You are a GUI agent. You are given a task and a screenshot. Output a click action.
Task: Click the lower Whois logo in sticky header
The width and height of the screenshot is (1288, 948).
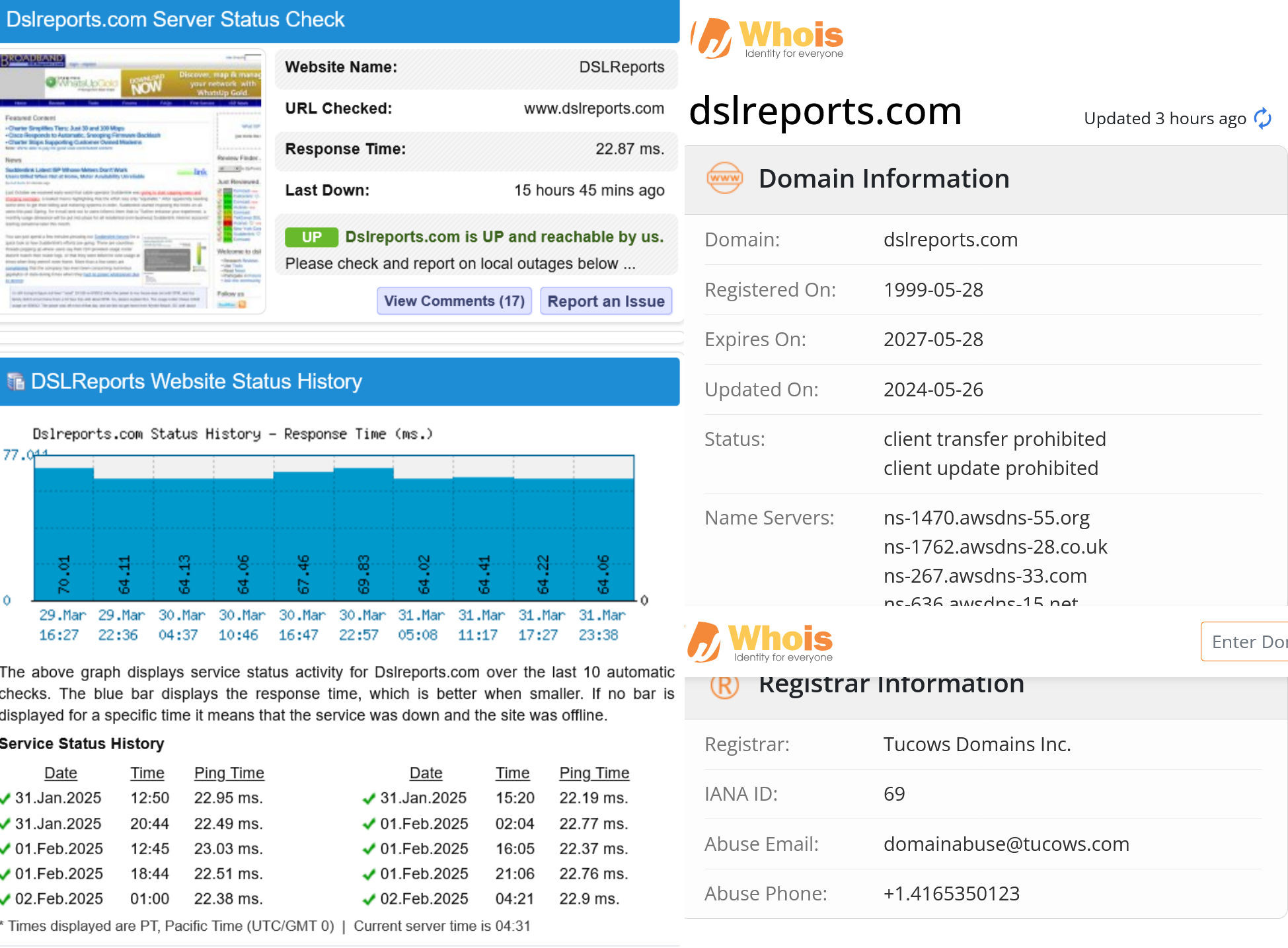761,642
